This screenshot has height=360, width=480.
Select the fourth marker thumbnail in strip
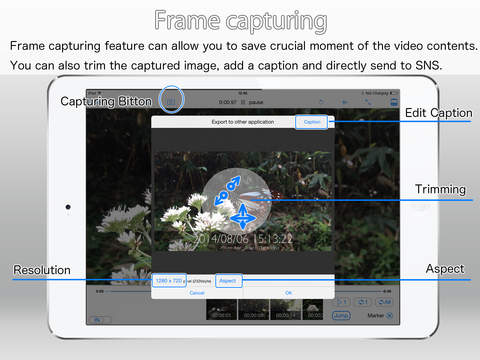click(313, 310)
